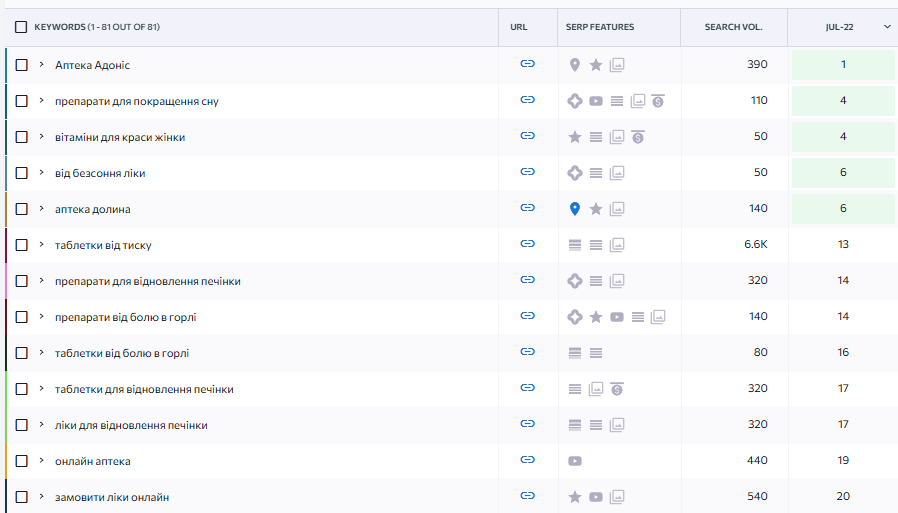The height and width of the screenshot is (513, 898).
Task: Check the Аптека Адоніс row checkbox
Action: point(21,65)
